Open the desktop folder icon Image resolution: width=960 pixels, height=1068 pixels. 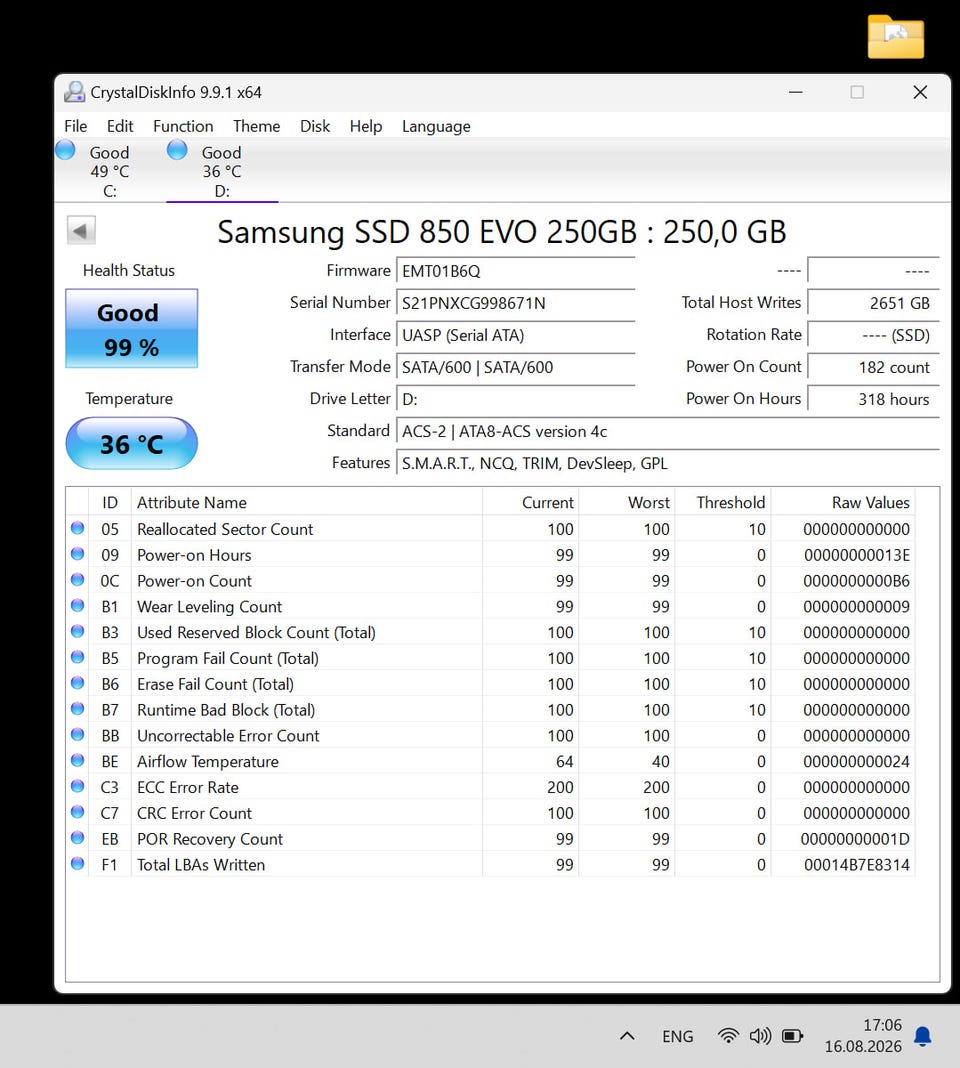click(895, 36)
